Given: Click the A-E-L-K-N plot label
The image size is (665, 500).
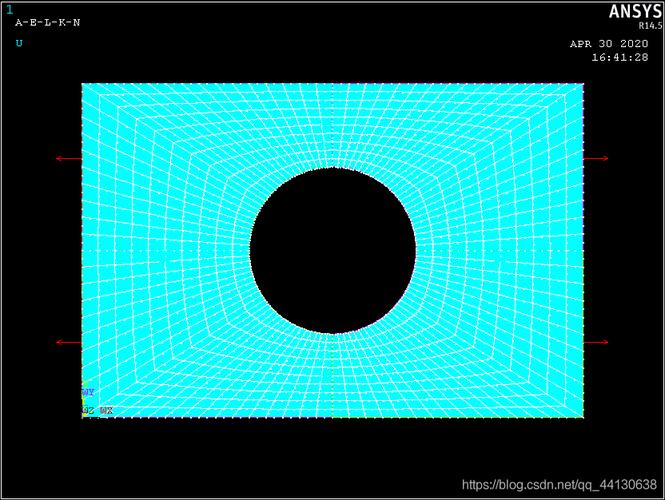Looking at the screenshot, I should pyautogui.click(x=48, y=22).
